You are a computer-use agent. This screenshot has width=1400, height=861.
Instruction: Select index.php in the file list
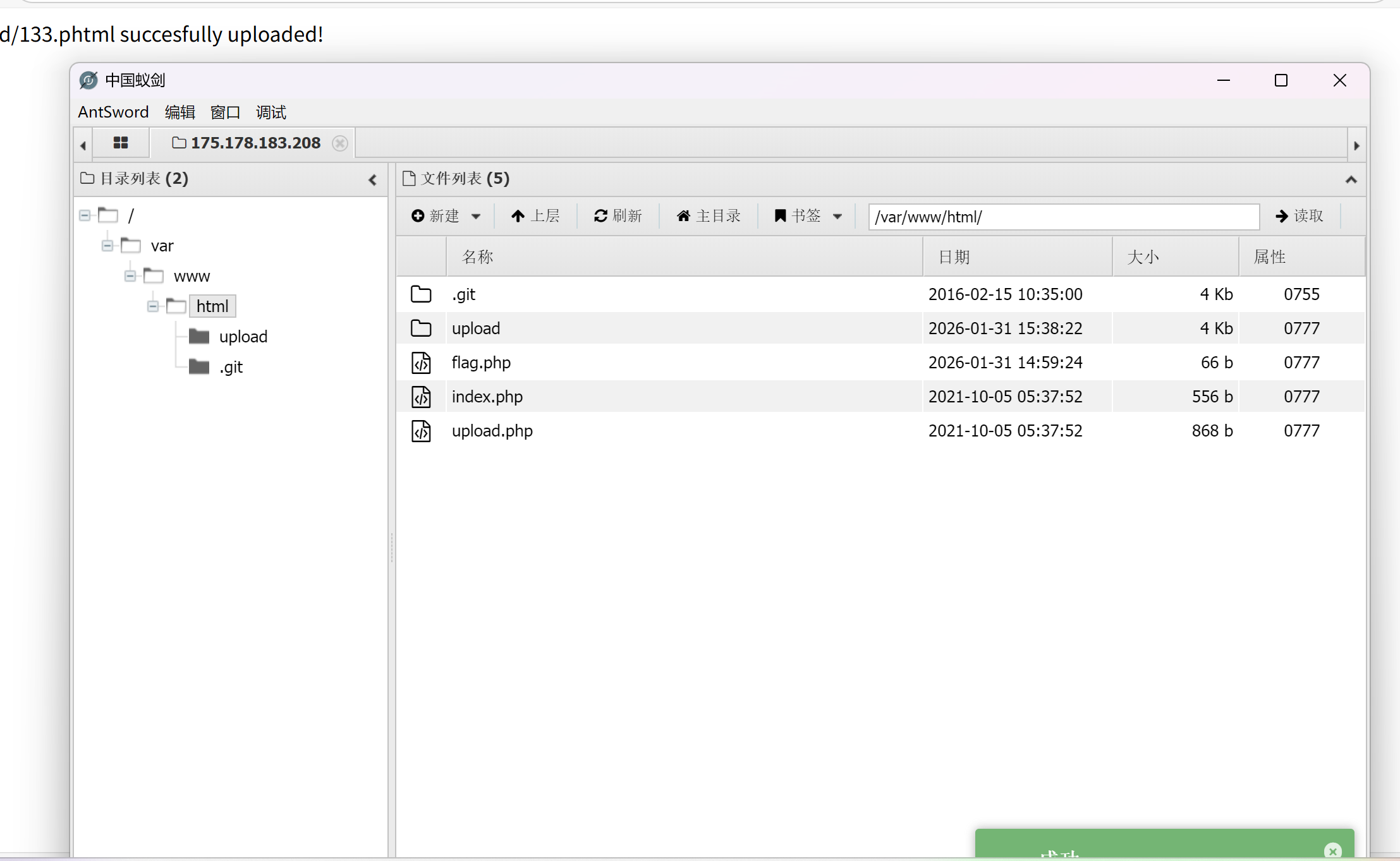point(487,397)
